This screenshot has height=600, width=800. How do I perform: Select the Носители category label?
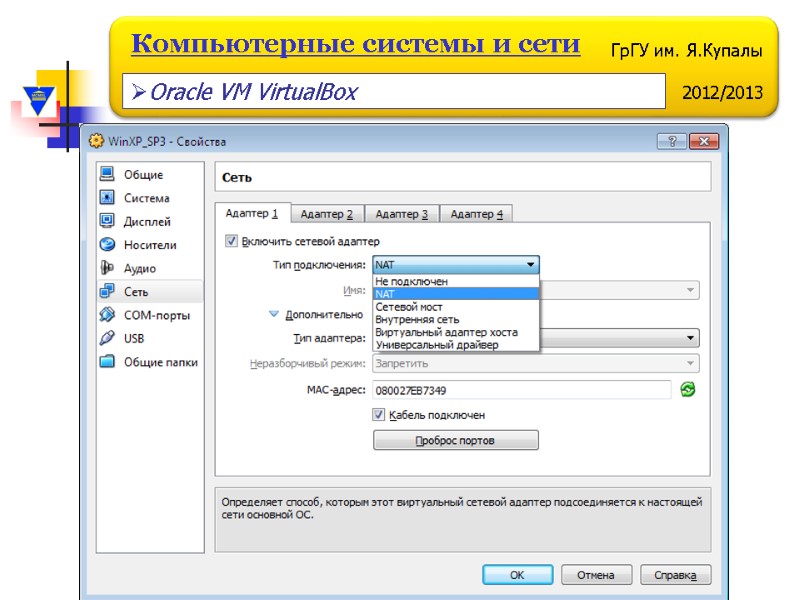tap(150, 245)
